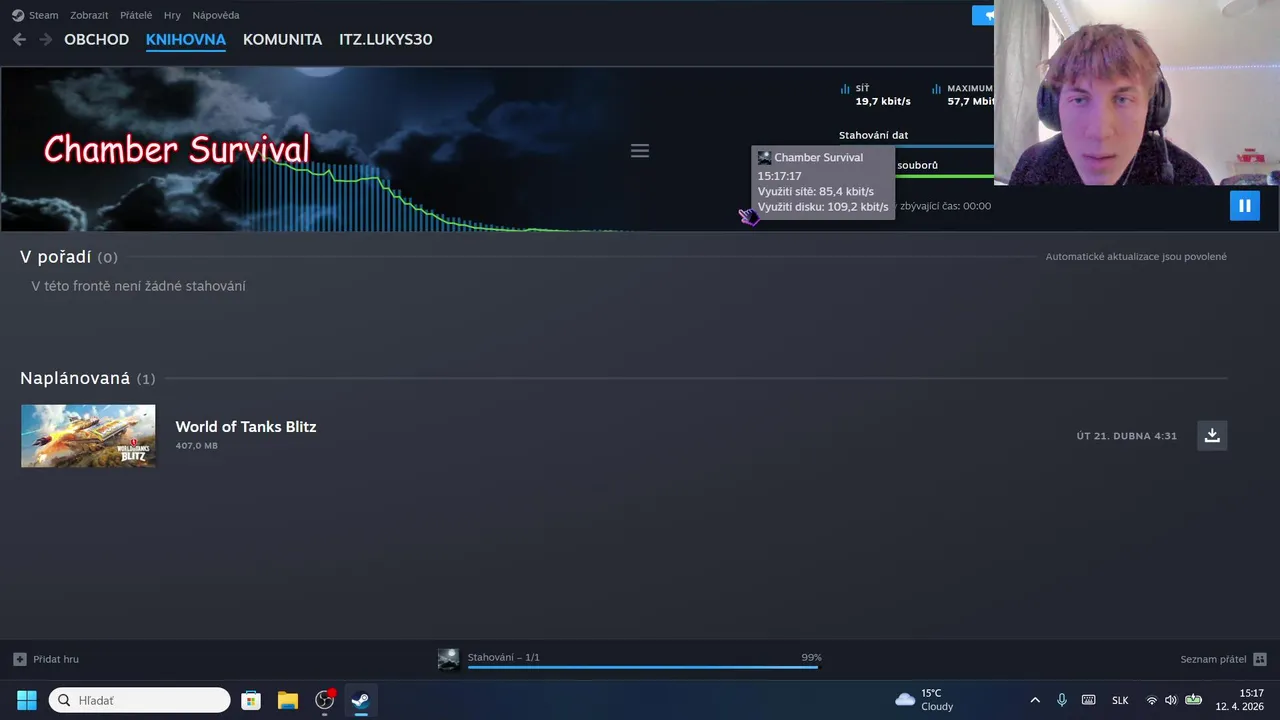The image size is (1280, 720).
Task: Show hidden system tray icons
Action: pos(1035,700)
